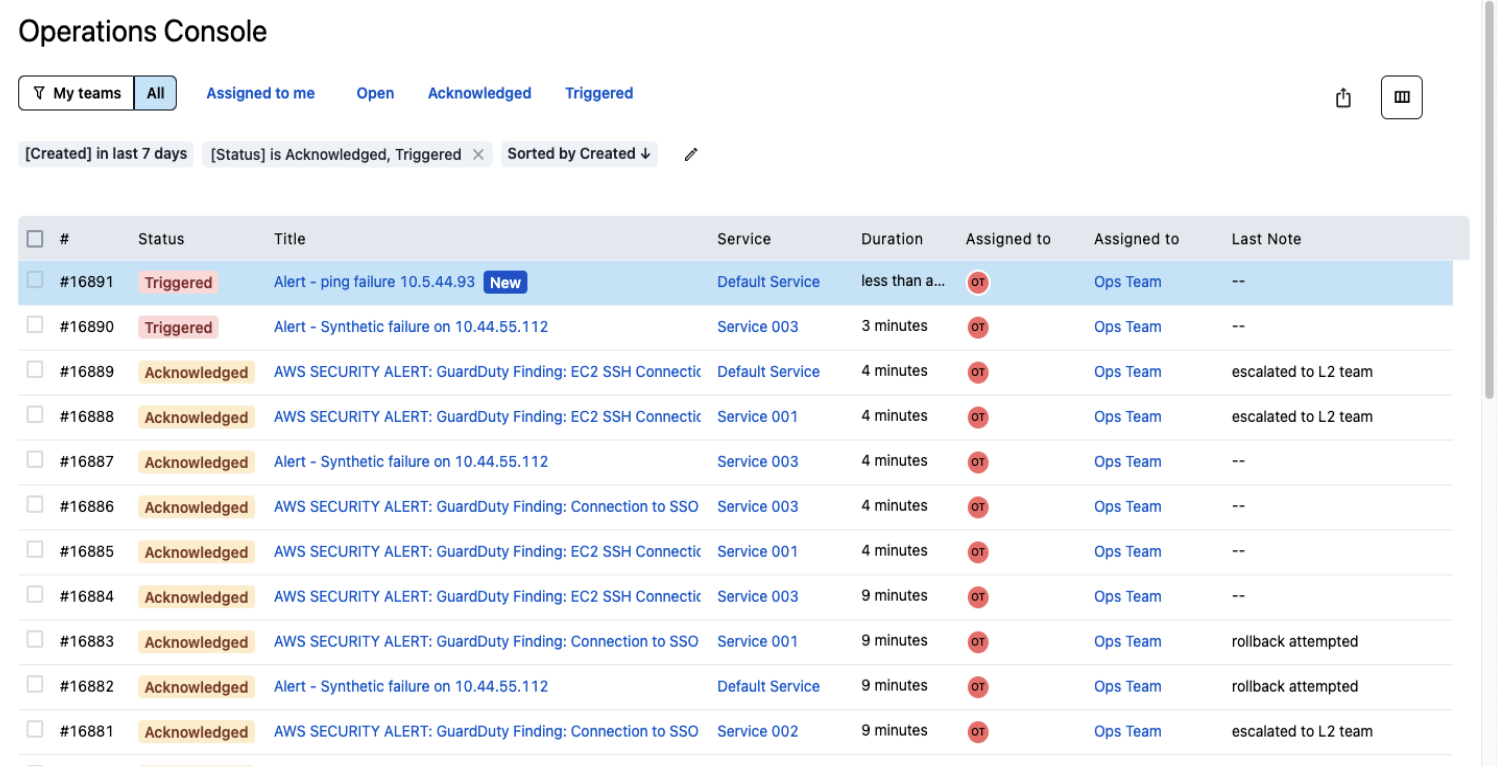
Task: Click the OT avatar for incident #16884
Action: (x=978, y=597)
